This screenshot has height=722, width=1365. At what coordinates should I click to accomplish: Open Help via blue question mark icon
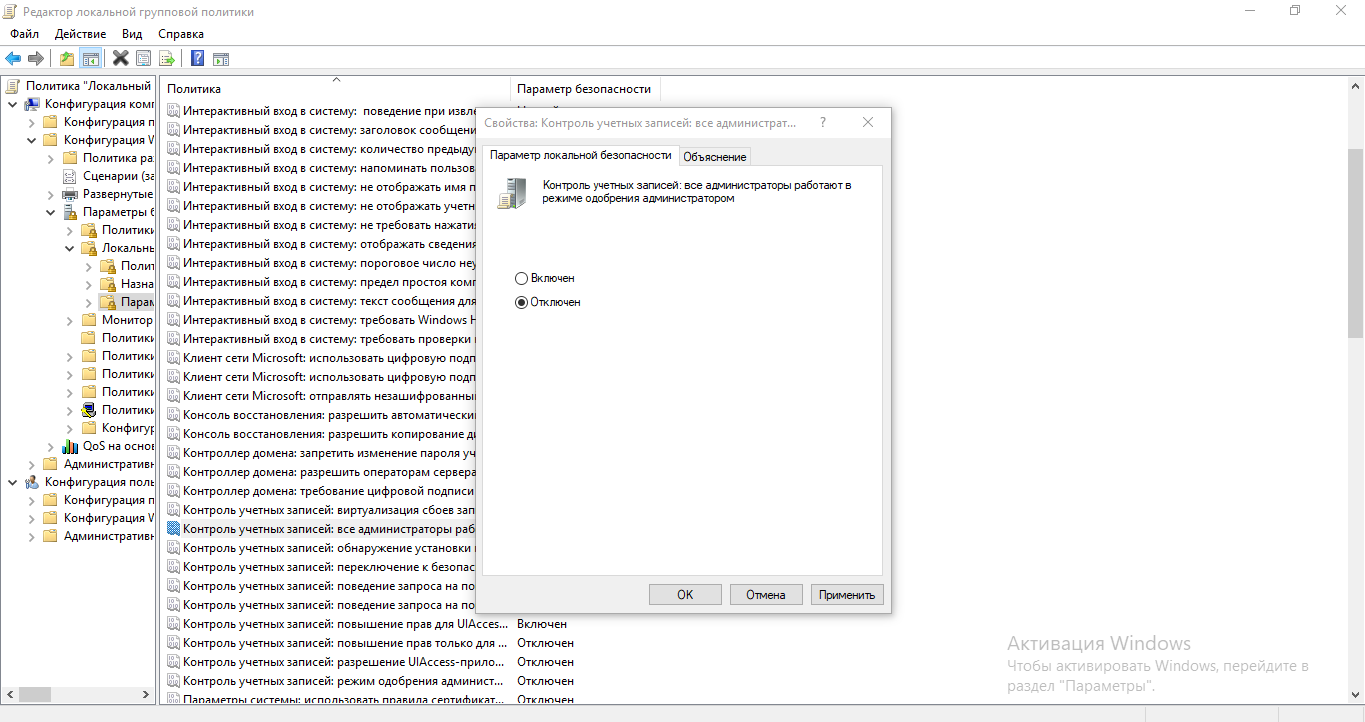point(198,58)
